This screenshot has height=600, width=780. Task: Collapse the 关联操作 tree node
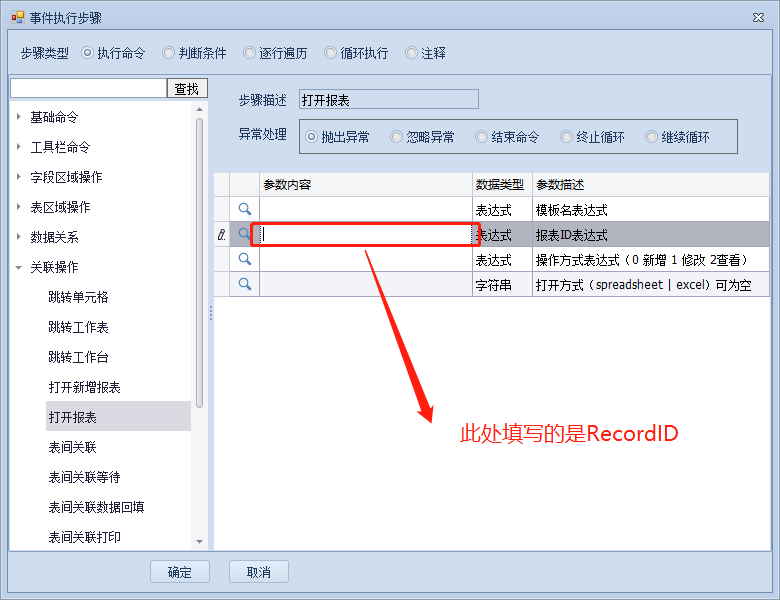pyautogui.click(x=19, y=267)
